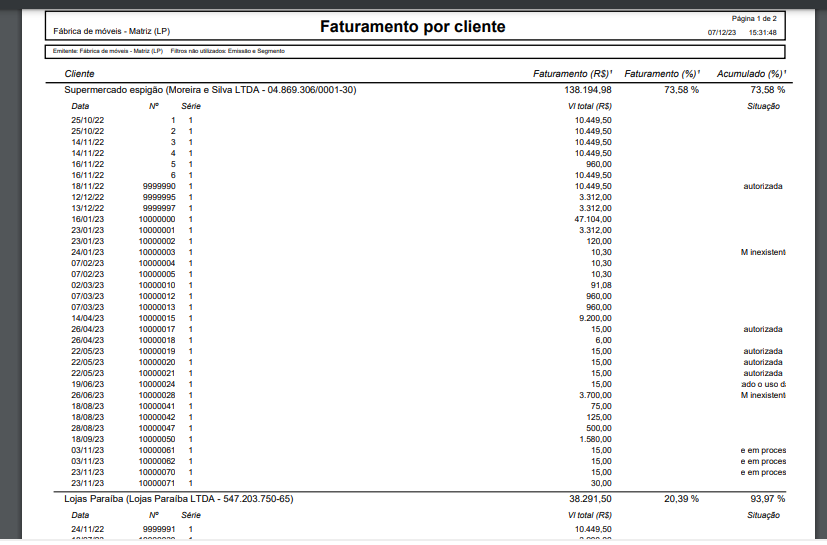
Task: Click the value 6,00 on invoice 10000018
Action: [x=603, y=341]
